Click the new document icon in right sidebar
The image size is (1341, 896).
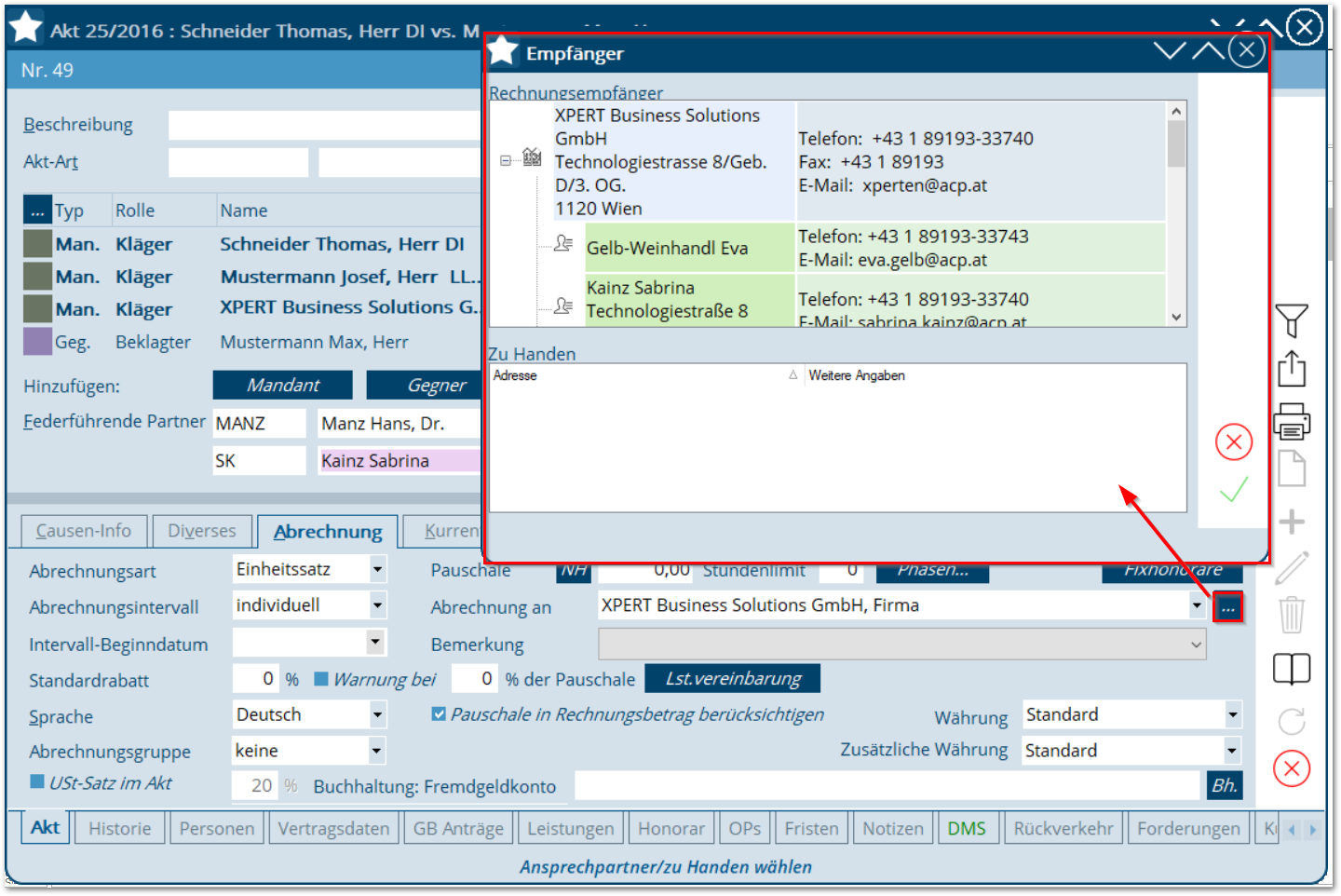pyautogui.click(x=1292, y=468)
